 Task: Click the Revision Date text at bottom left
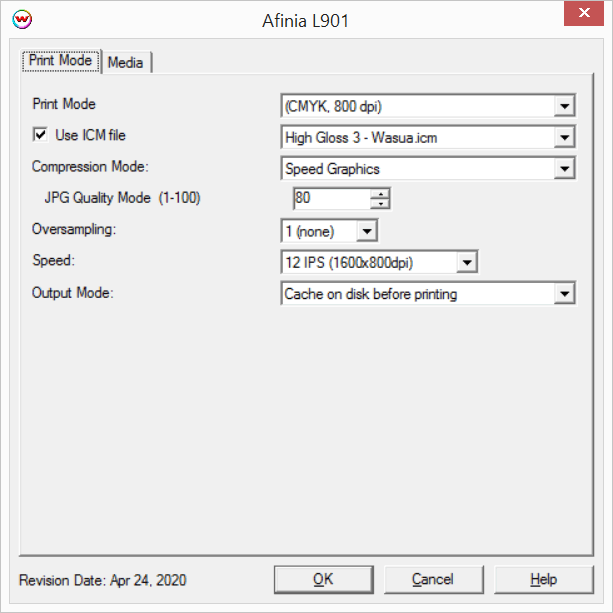[102, 580]
